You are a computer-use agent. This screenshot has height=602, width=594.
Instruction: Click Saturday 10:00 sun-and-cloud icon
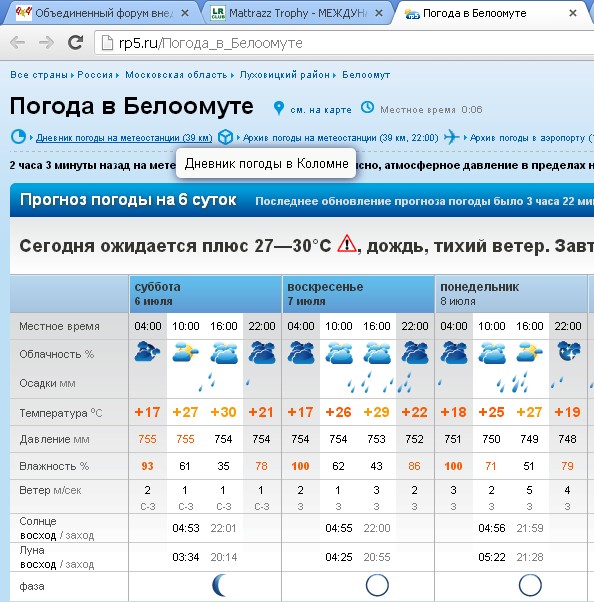(x=185, y=352)
